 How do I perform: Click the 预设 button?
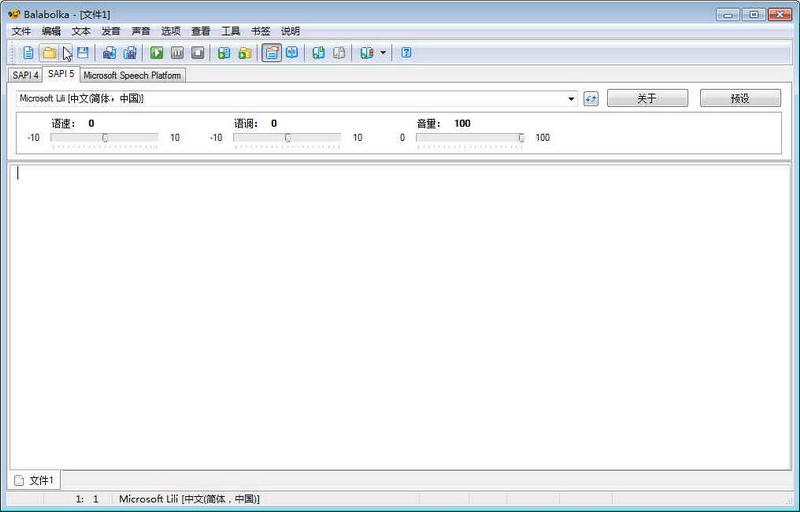[740, 98]
